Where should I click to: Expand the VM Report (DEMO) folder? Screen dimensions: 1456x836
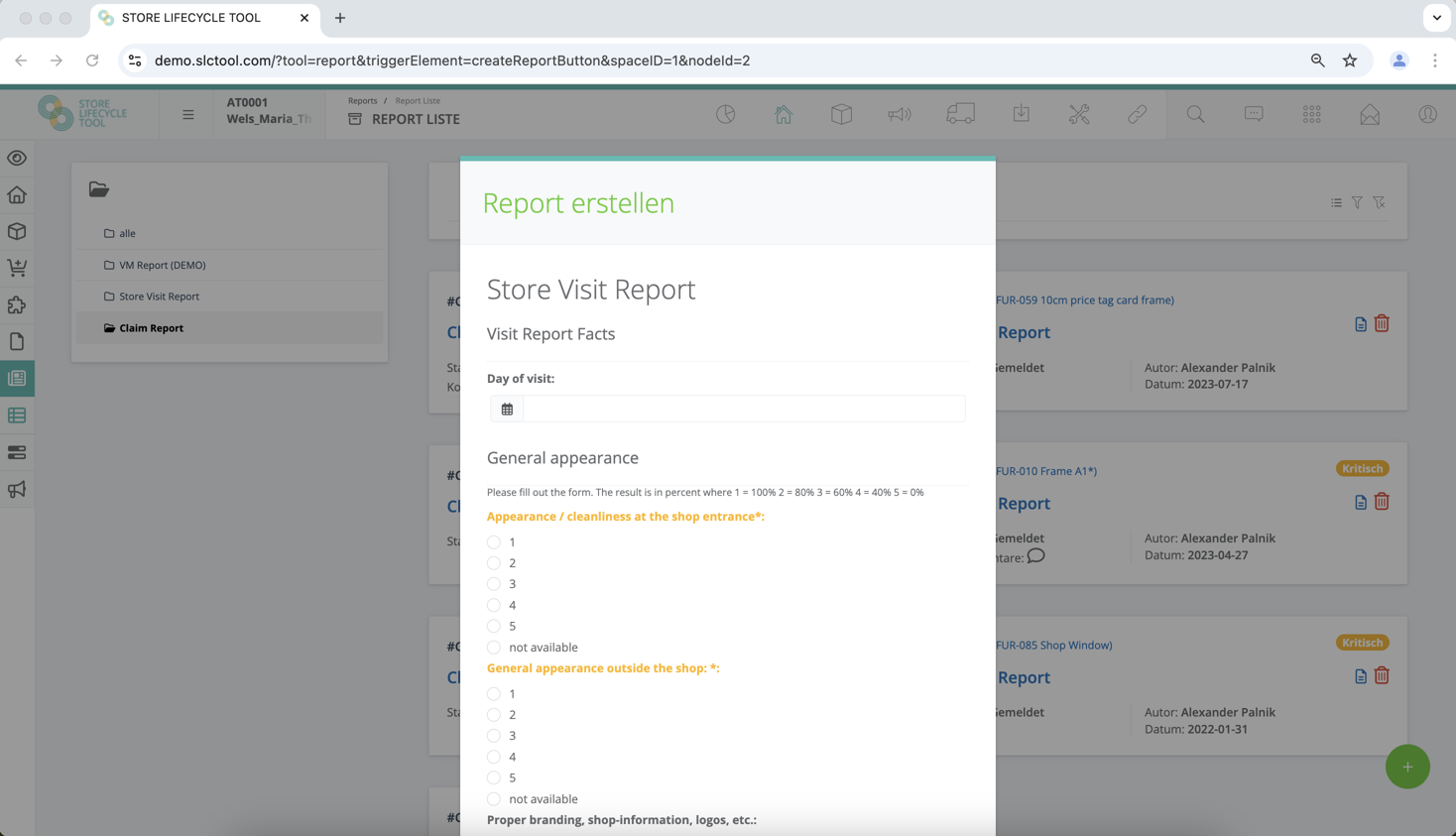coord(162,265)
